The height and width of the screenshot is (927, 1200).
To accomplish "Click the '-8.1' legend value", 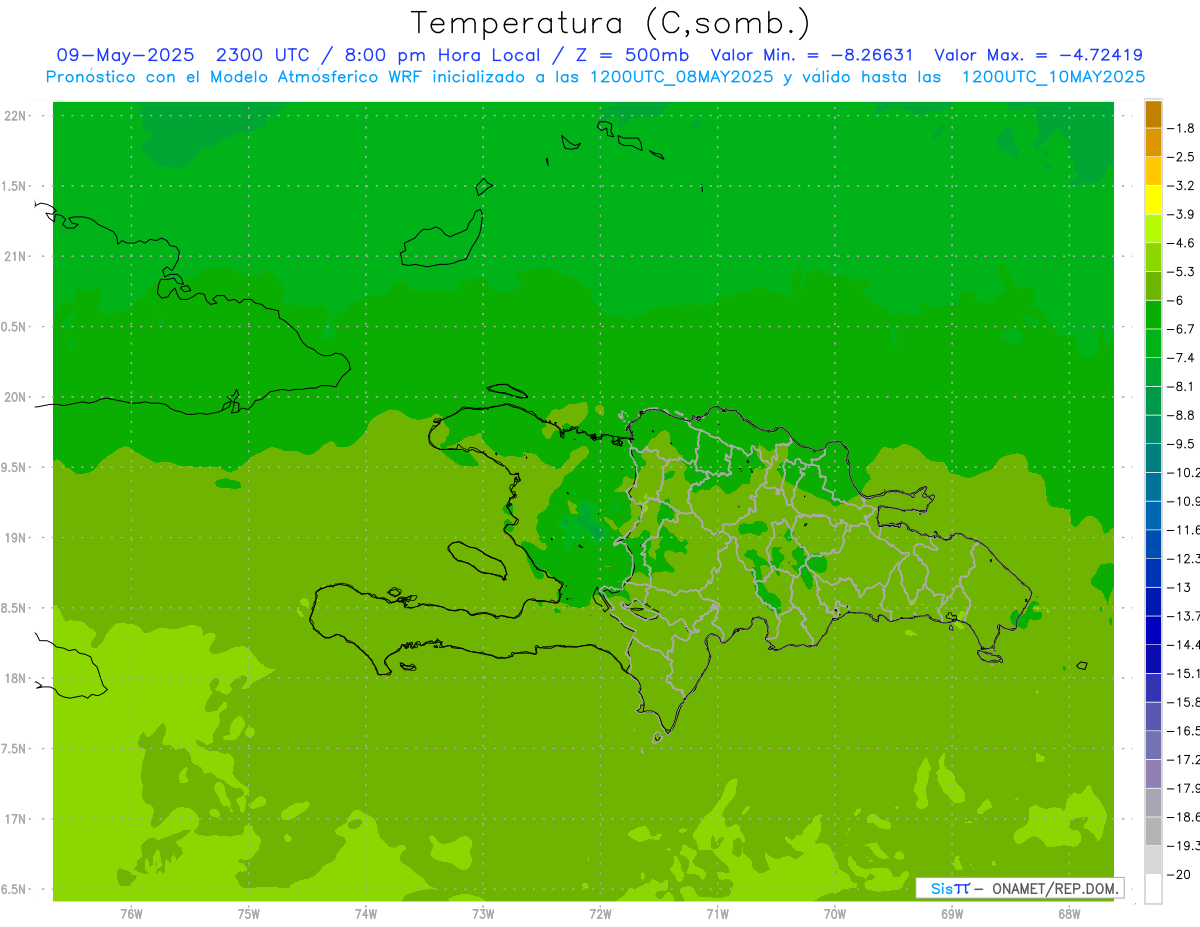I will (1181, 387).
